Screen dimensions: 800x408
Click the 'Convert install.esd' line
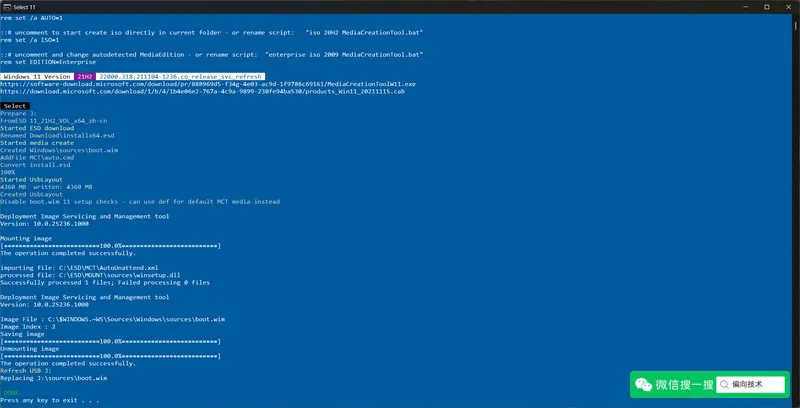[35, 165]
